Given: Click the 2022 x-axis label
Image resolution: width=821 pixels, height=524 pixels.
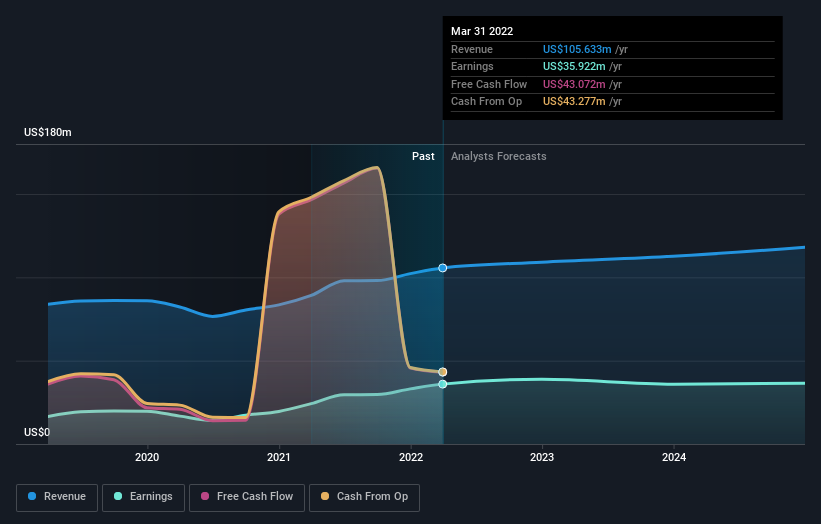Looking at the screenshot, I should point(410,457).
